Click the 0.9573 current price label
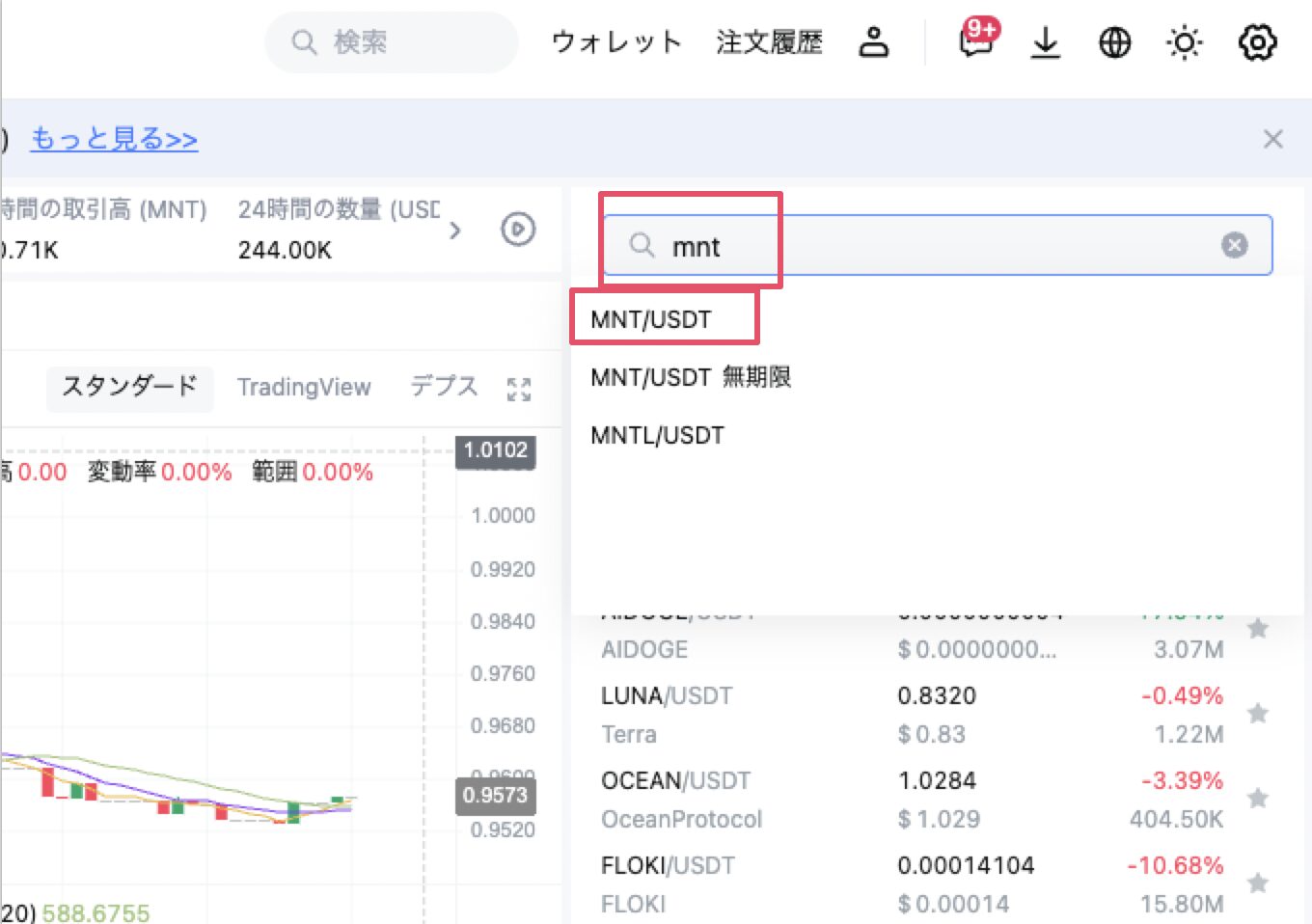Image resolution: width=1312 pixels, height=924 pixels. 495,796
